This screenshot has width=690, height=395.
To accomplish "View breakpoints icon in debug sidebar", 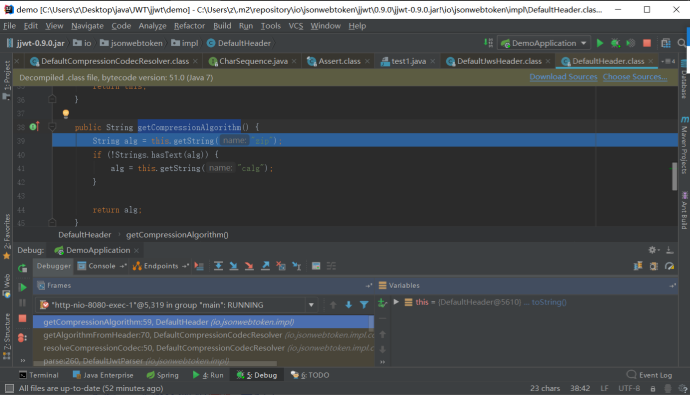I will [22, 338].
